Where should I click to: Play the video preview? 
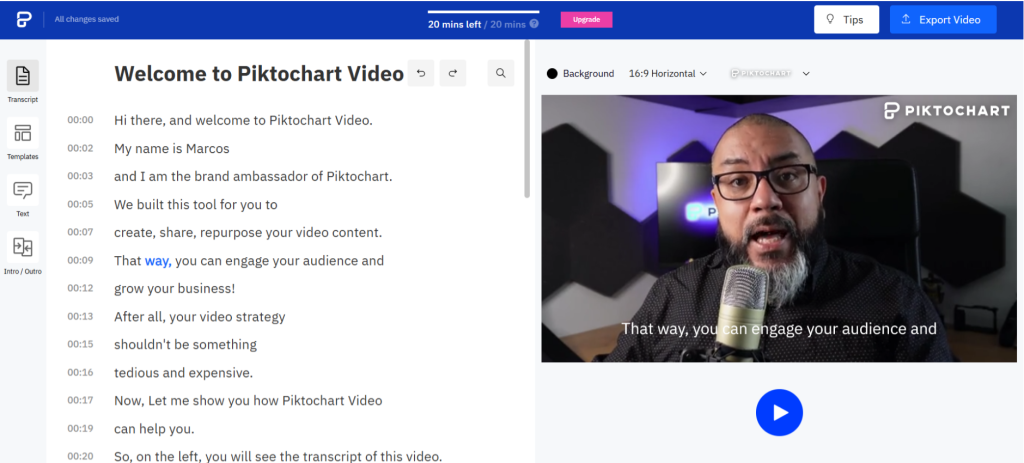[x=779, y=413]
